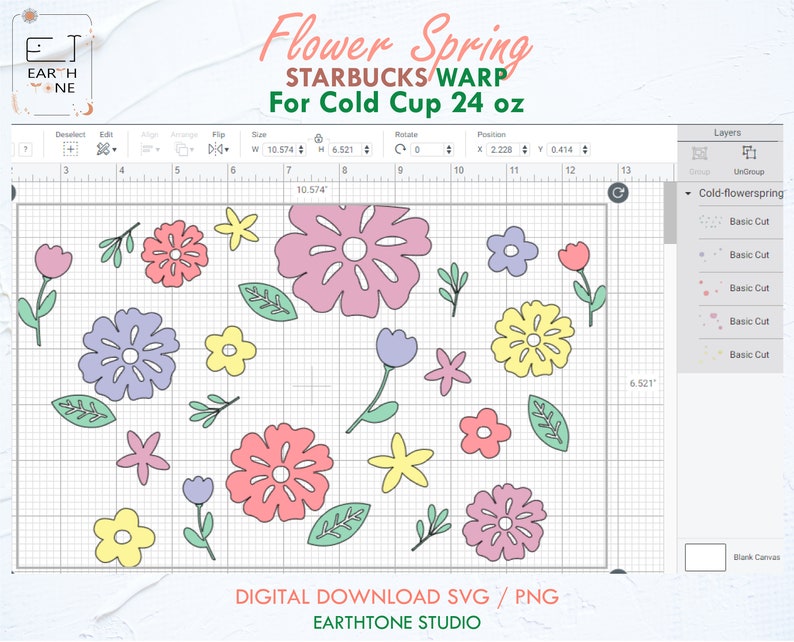Select the Basic Cut layer with the green dots thumbnail
794x642 pixels.
pyautogui.click(x=740, y=222)
